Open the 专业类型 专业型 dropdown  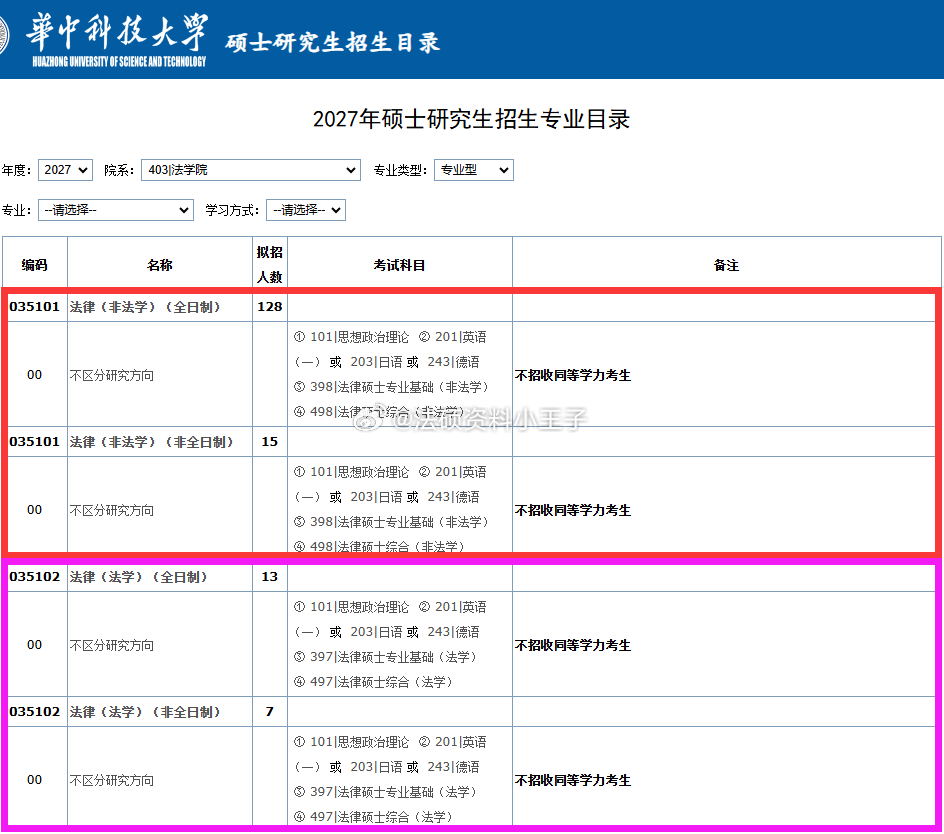[473, 170]
